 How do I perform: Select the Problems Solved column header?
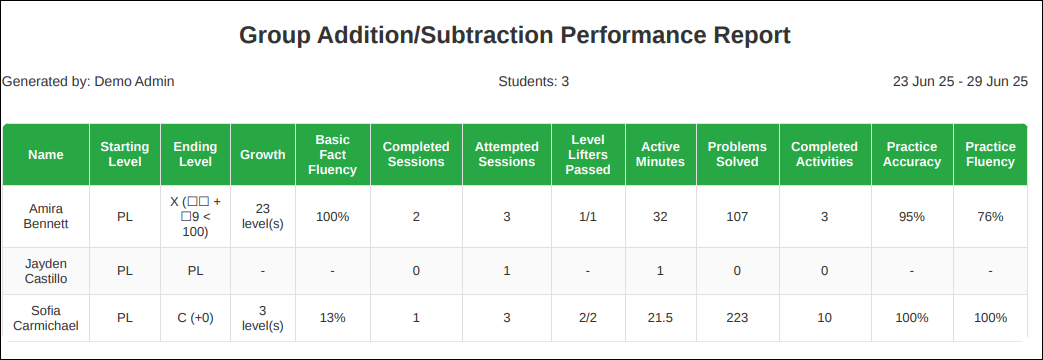(738, 154)
